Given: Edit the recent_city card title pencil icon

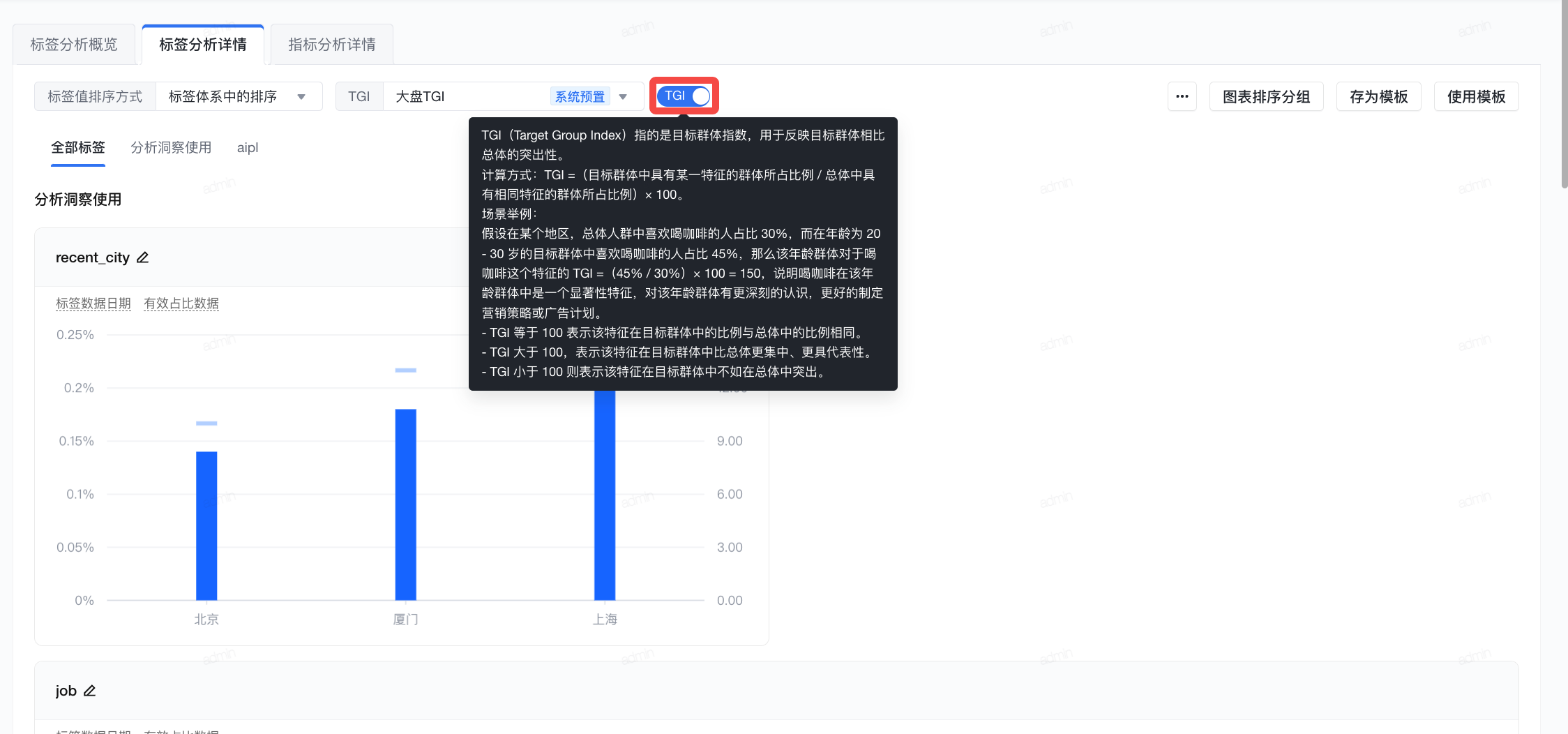Looking at the screenshot, I should [x=143, y=257].
